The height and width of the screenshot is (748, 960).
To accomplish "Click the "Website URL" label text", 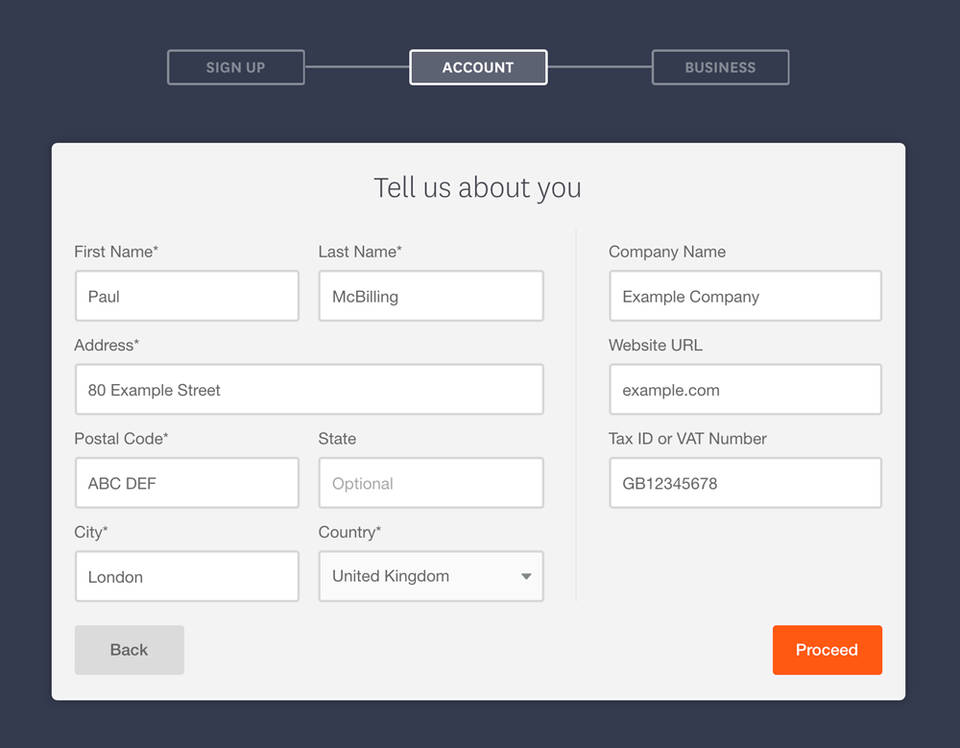I will 655,345.
